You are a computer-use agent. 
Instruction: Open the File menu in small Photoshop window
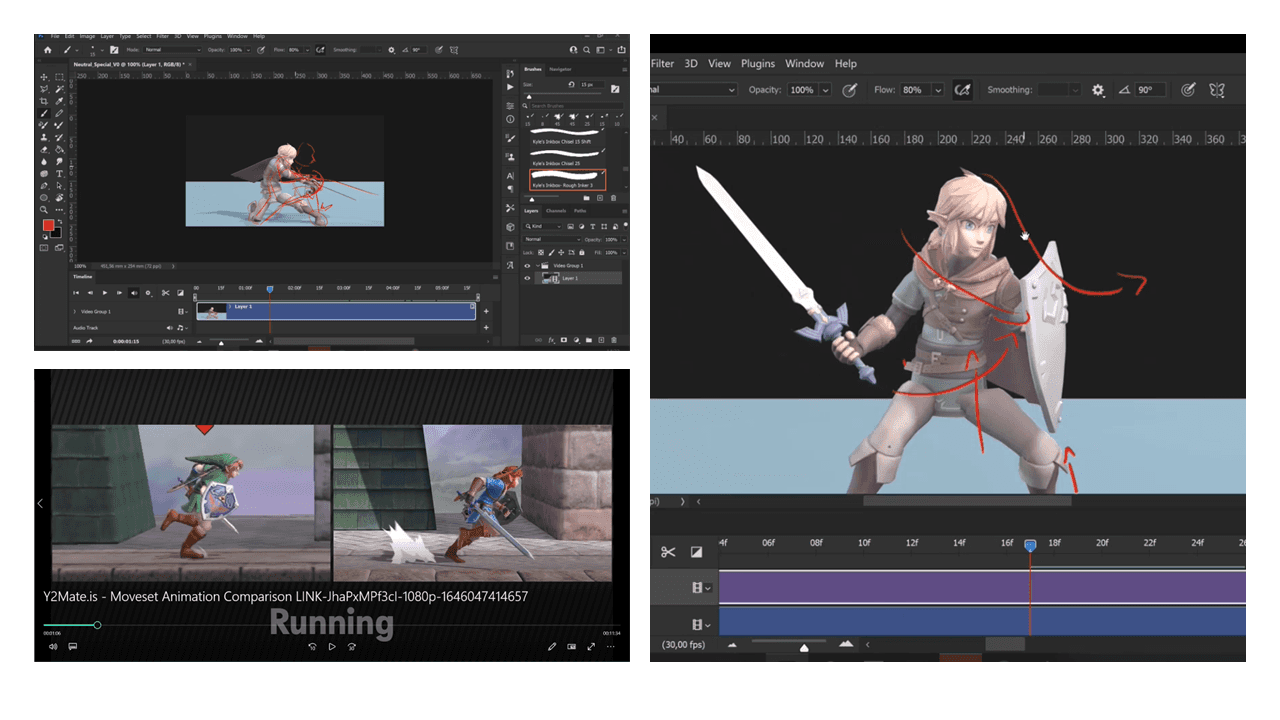click(x=57, y=37)
